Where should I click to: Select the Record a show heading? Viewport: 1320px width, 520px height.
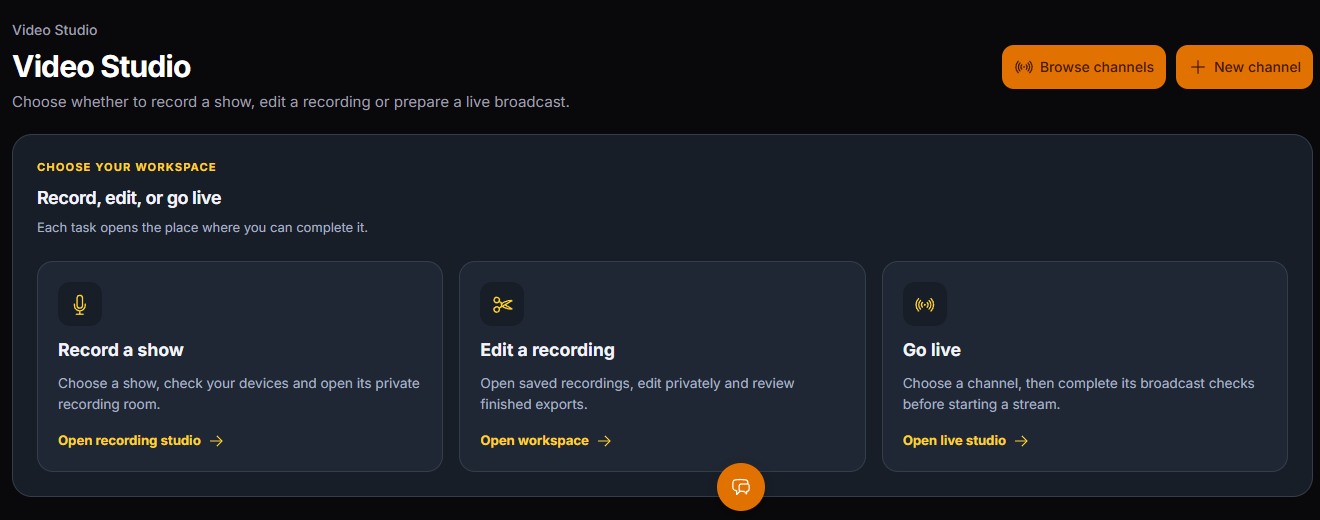click(121, 350)
